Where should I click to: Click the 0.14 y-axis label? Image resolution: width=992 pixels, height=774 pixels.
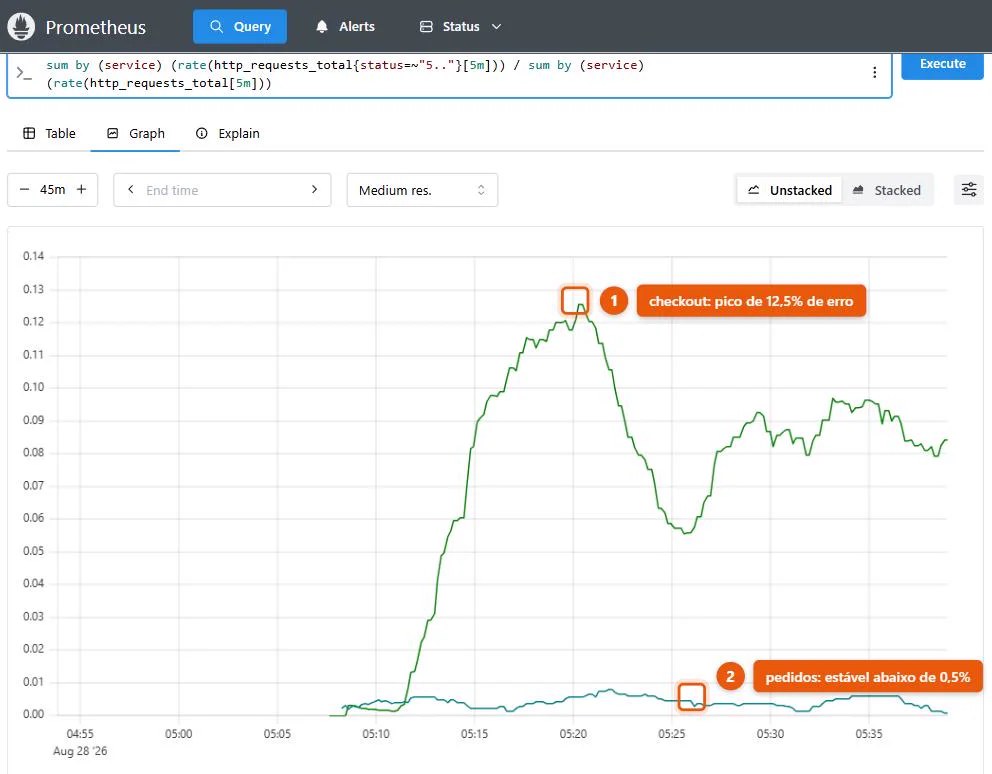point(34,256)
